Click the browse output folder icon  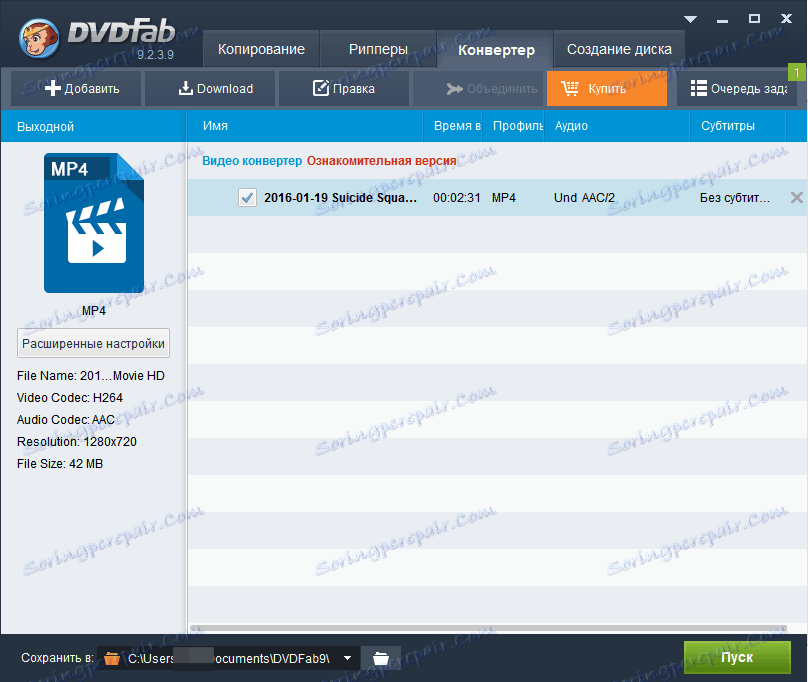click(381, 658)
